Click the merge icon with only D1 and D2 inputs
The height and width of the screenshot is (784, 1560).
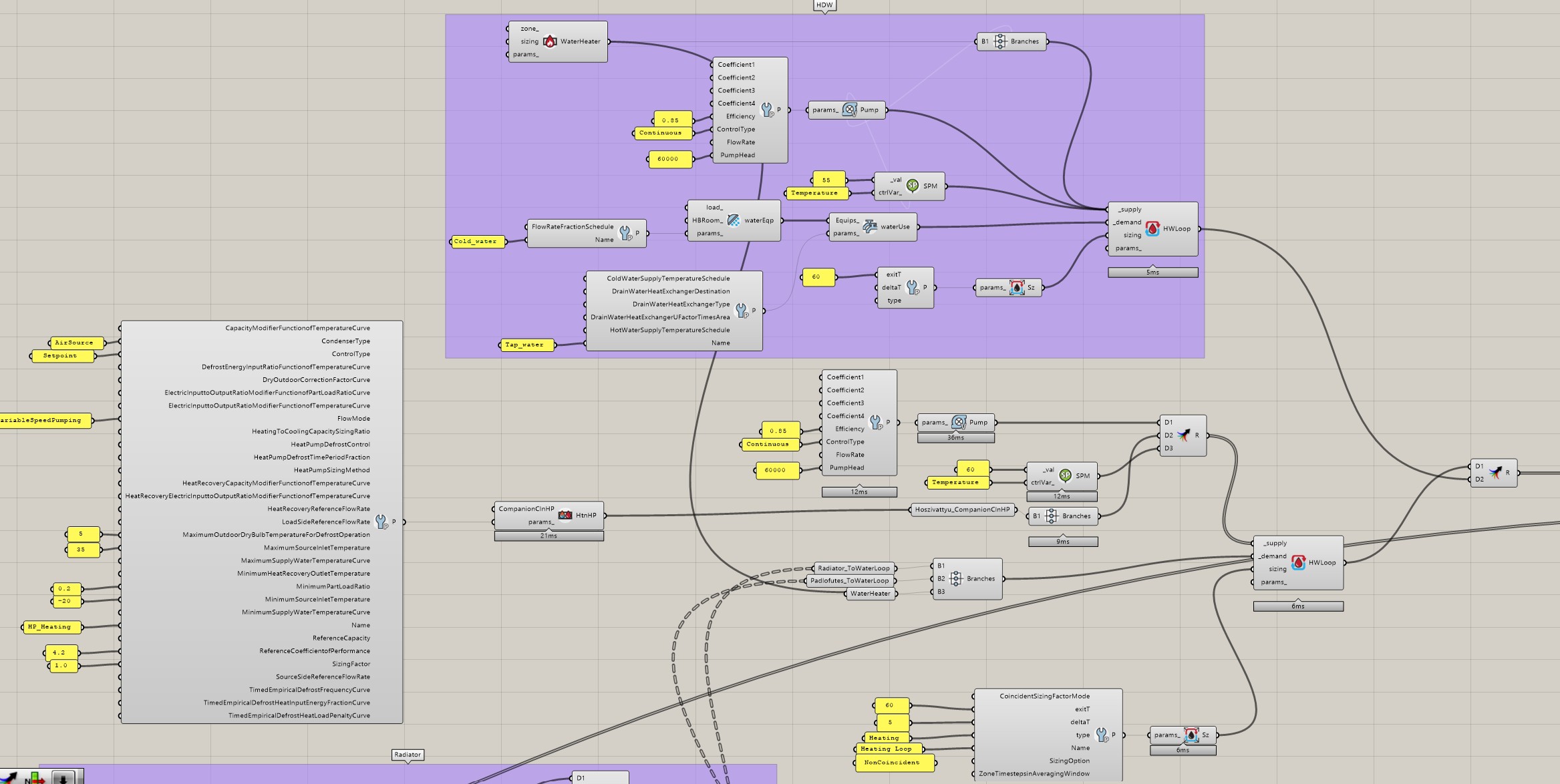1495,472
